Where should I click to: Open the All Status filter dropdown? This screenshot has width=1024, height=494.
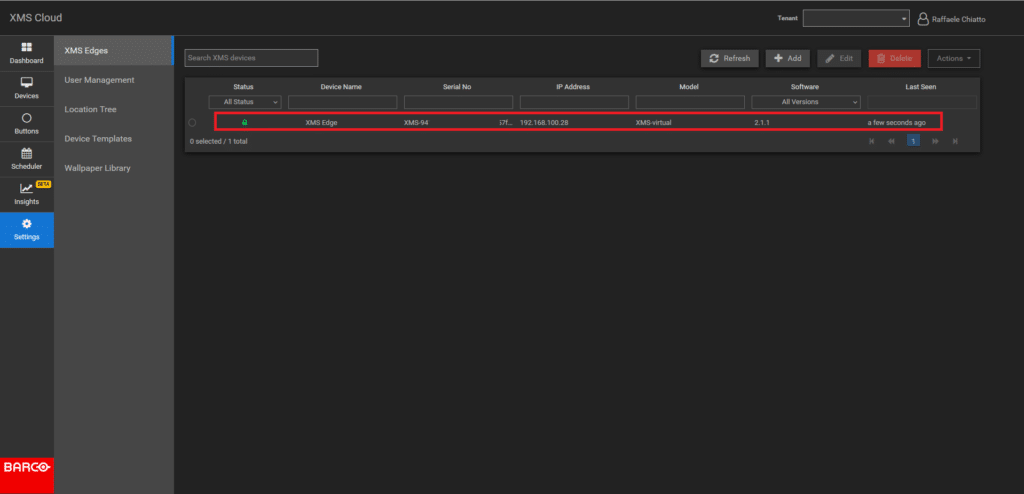tap(245, 102)
